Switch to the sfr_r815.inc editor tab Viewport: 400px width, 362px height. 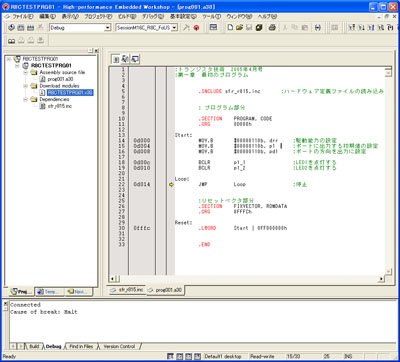pos(127,290)
